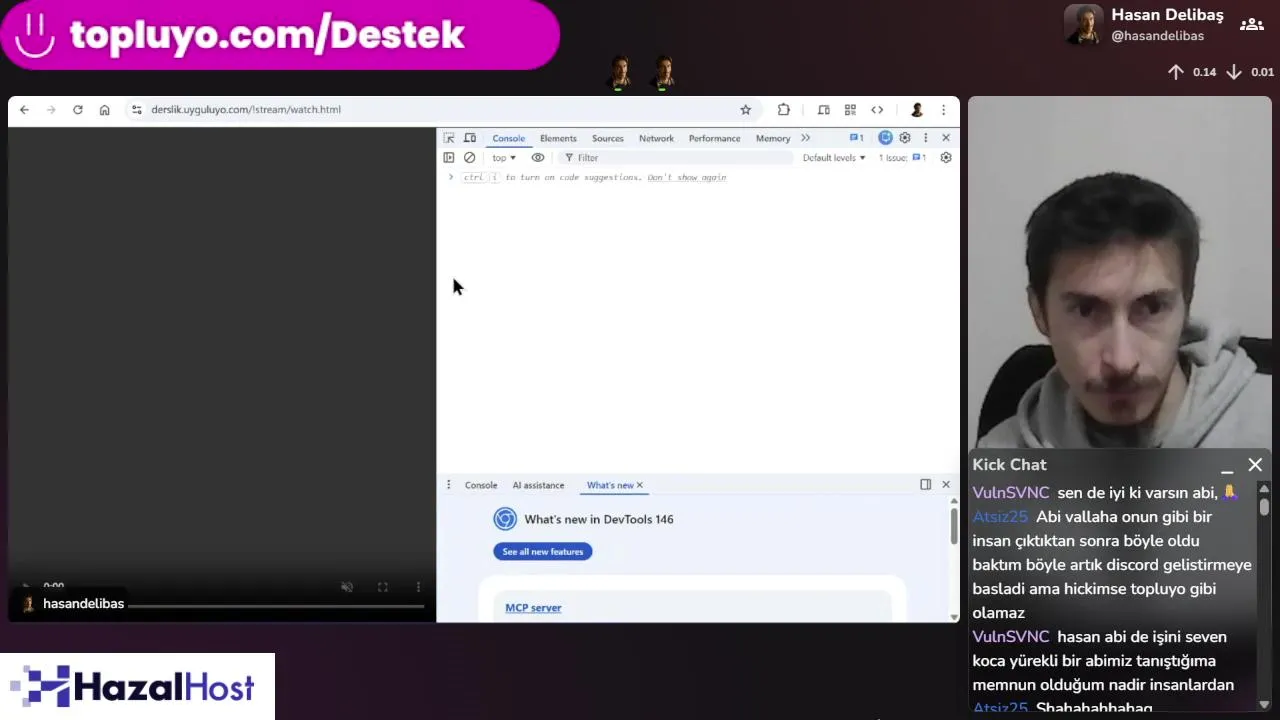The width and height of the screenshot is (1280, 720).
Task: Reload the page with the refresh icon
Action: click(x=78, y=110)
